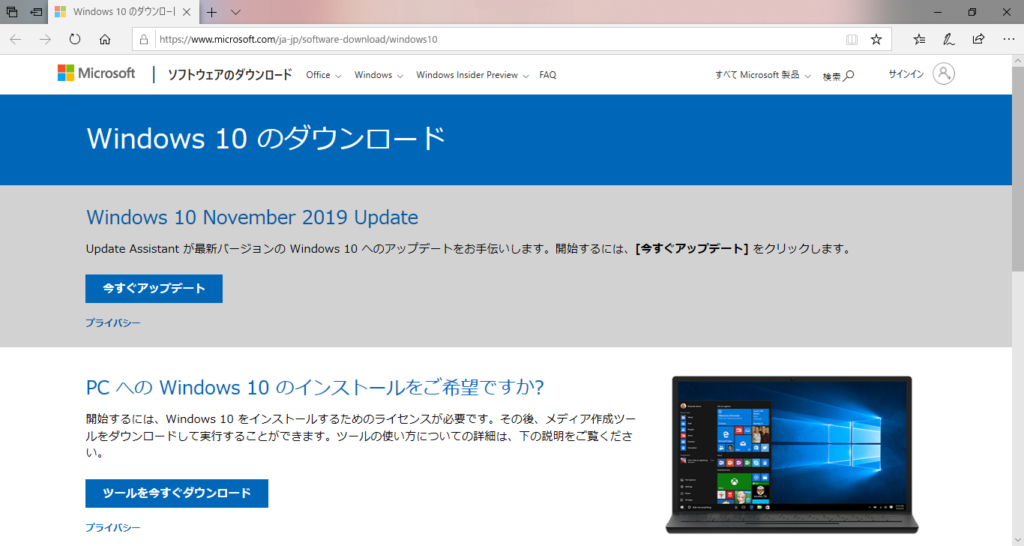Click the browser Back arrow

(x=16, y=39)
